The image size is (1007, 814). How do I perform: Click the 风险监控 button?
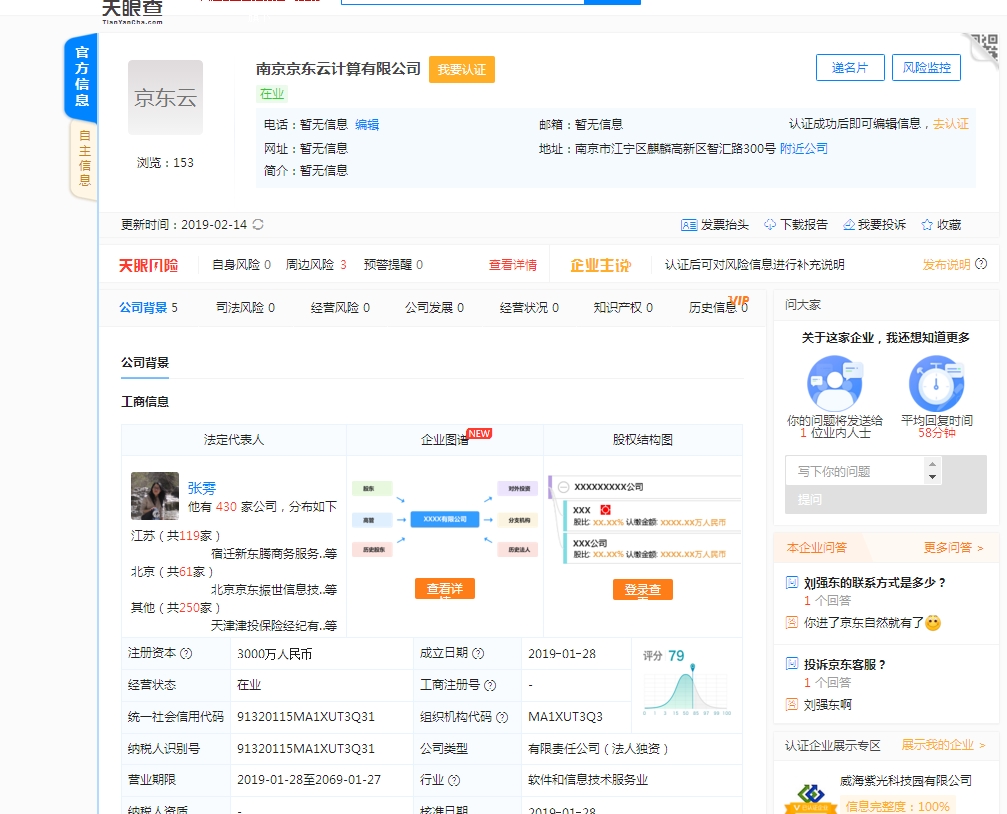tap(926, 68)
